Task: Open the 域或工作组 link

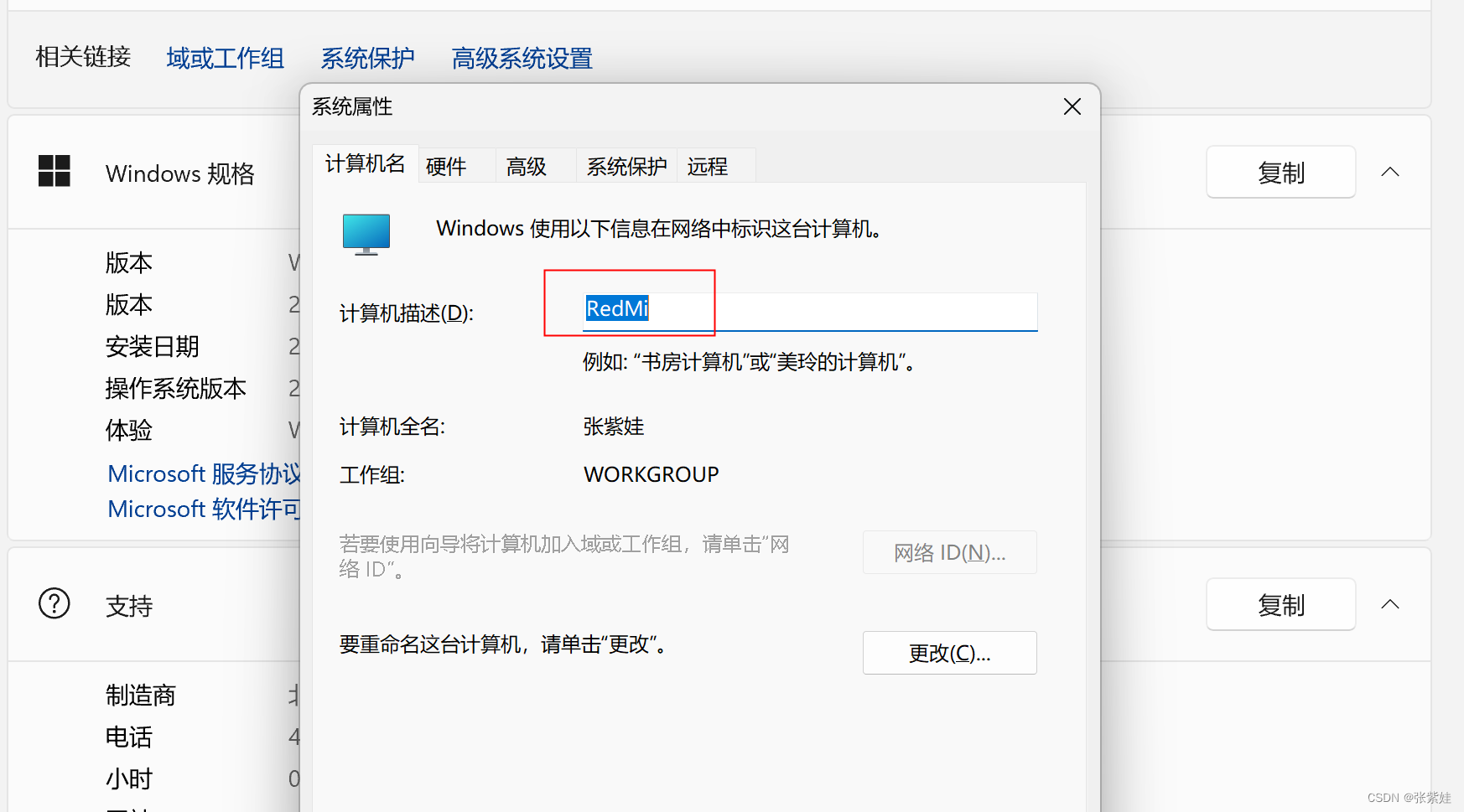Action: [226, 58]
